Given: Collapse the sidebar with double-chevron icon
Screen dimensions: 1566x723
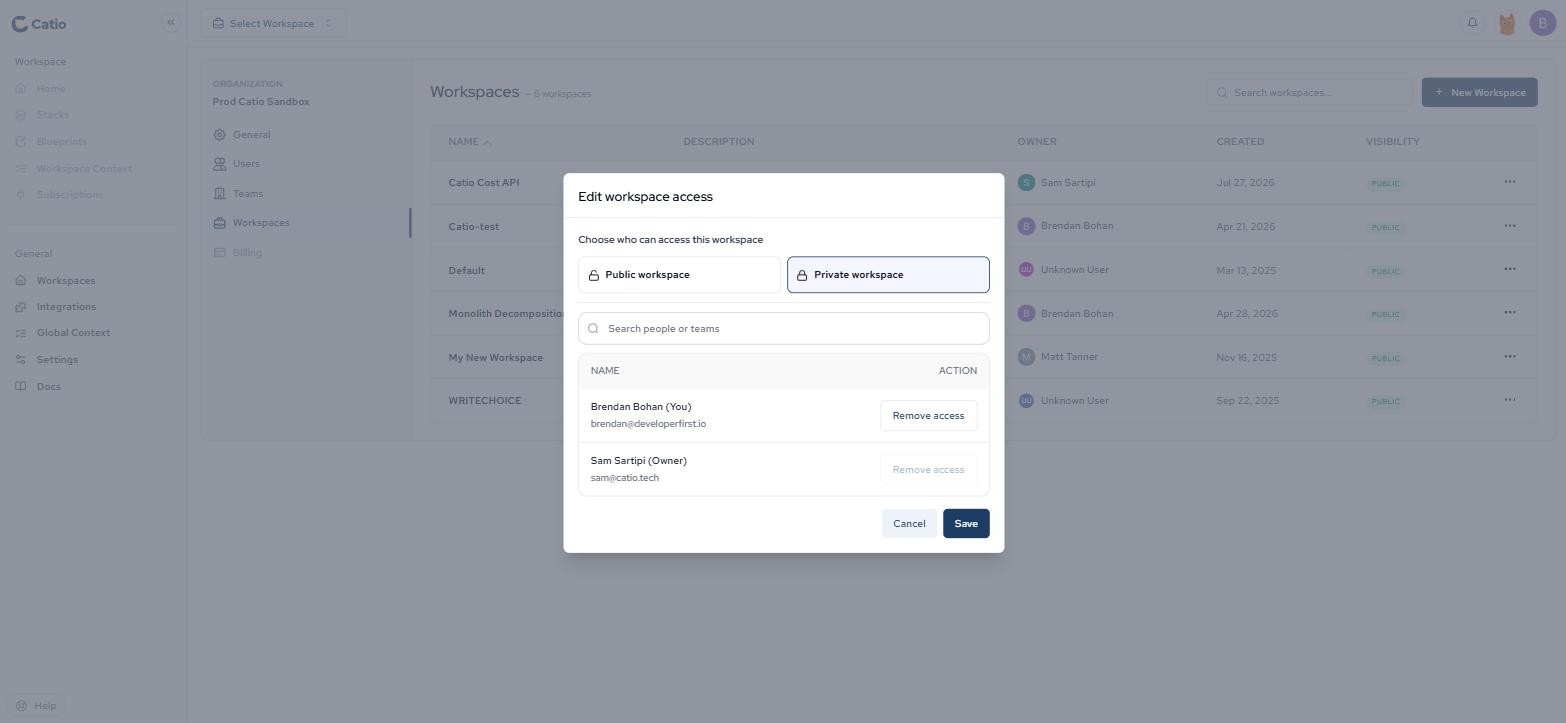Looking at the screenshot, I should click(171, 22).
